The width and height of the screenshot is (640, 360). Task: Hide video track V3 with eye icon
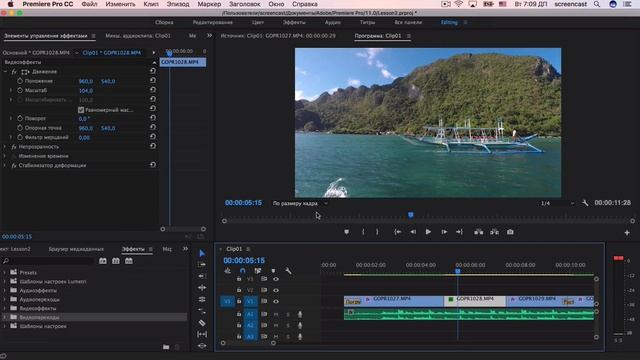(x=276, y=279)
